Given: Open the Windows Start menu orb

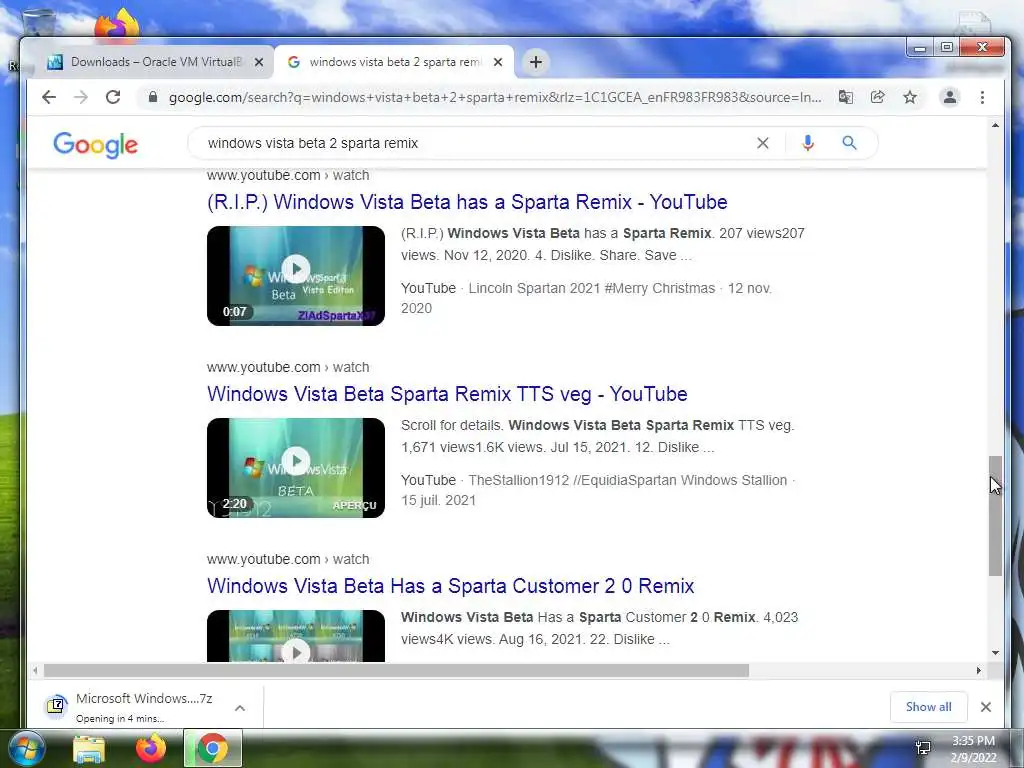Looking at the screenshot, I should coord(27,748).
